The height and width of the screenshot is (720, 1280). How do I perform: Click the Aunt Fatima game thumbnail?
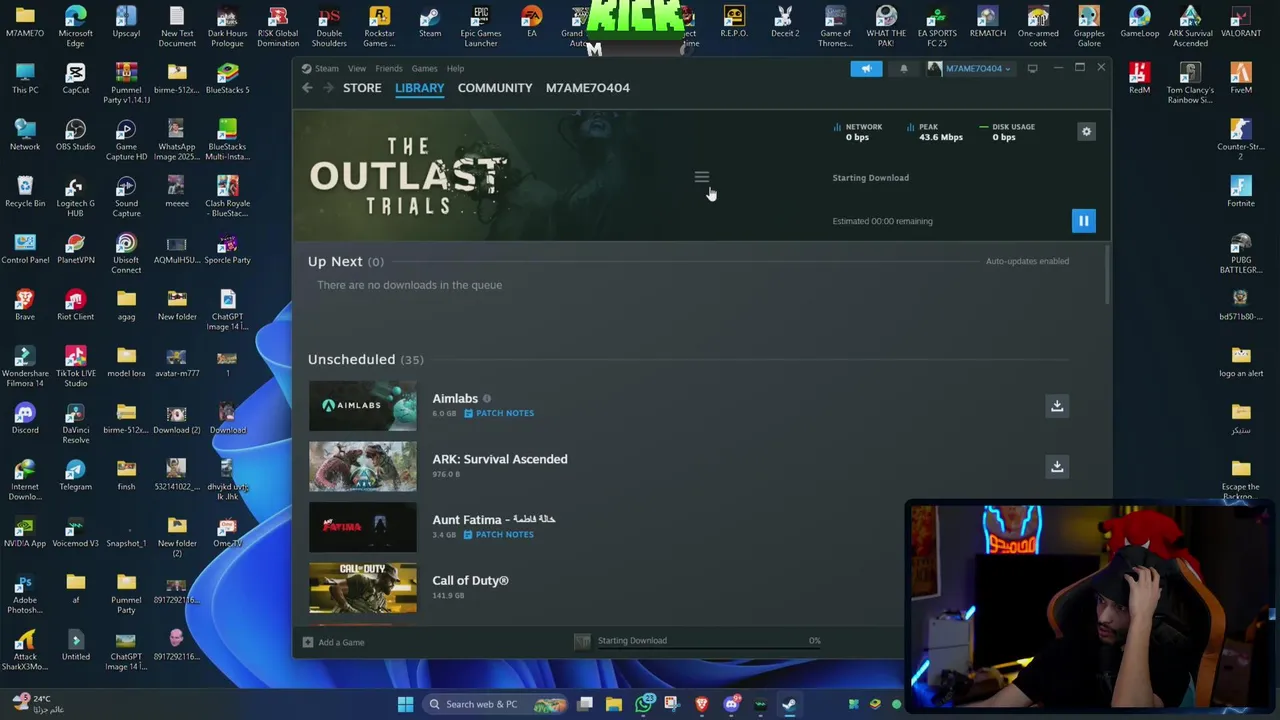point(362,527)
